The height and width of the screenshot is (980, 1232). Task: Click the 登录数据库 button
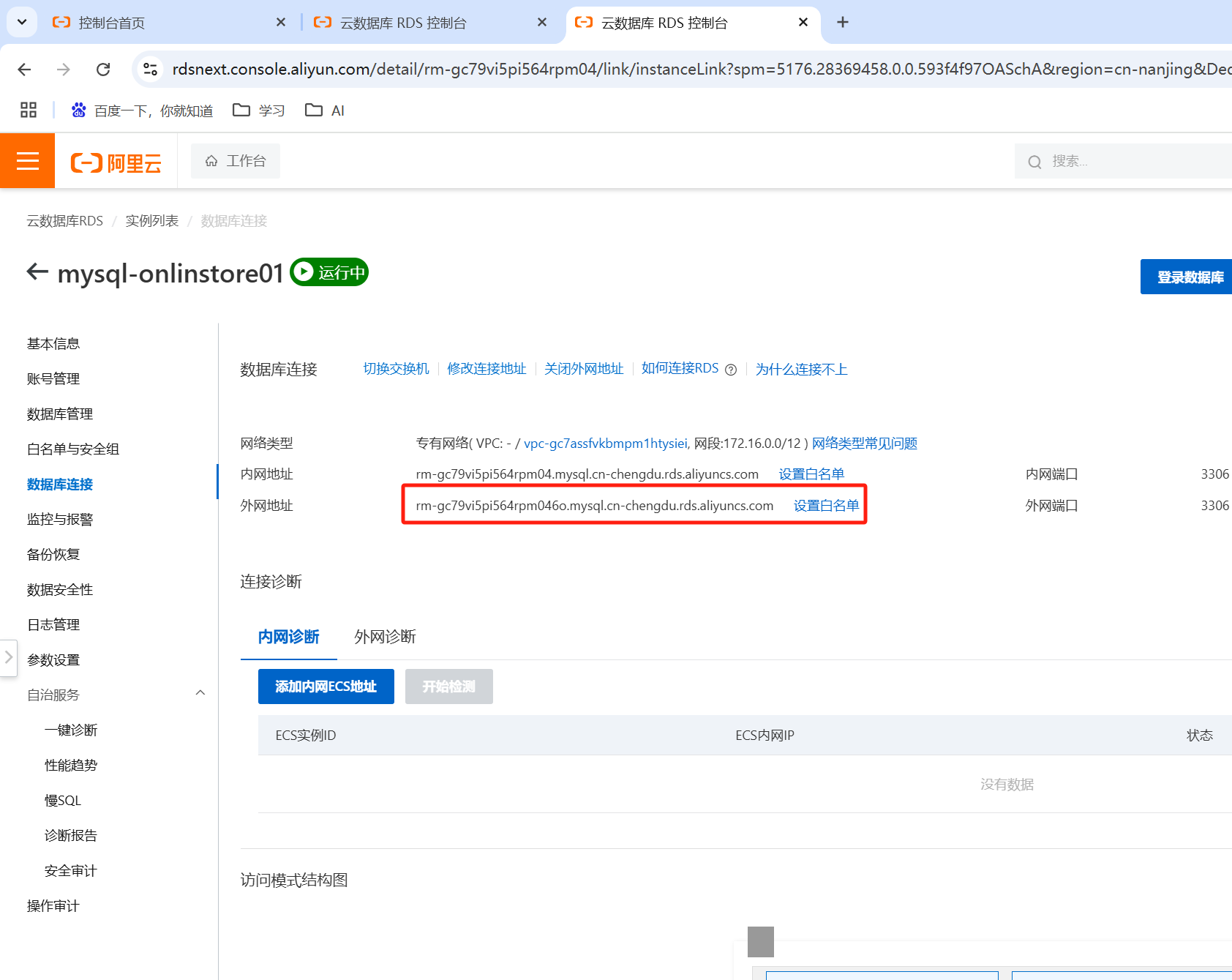(x=1187, y=277)
